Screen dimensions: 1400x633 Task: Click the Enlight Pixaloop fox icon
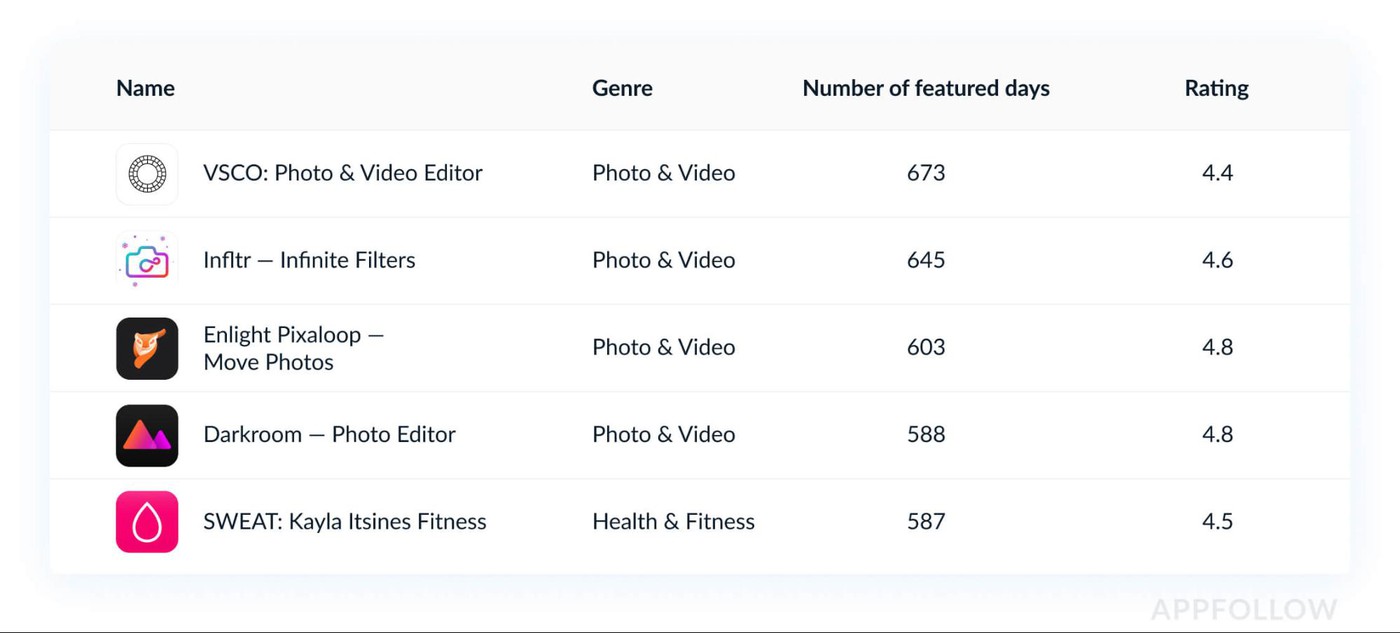click(x=147, y=348)
